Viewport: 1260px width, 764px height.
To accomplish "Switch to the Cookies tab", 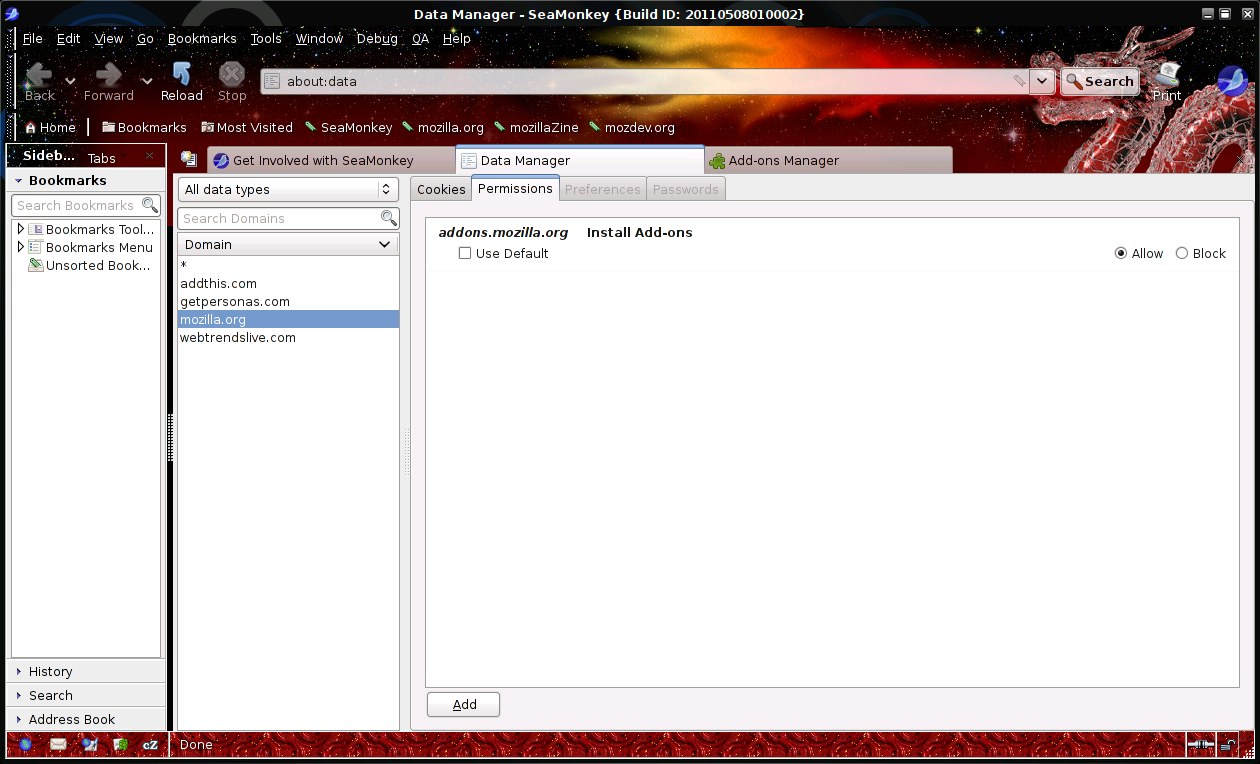I will pos(441,190).
